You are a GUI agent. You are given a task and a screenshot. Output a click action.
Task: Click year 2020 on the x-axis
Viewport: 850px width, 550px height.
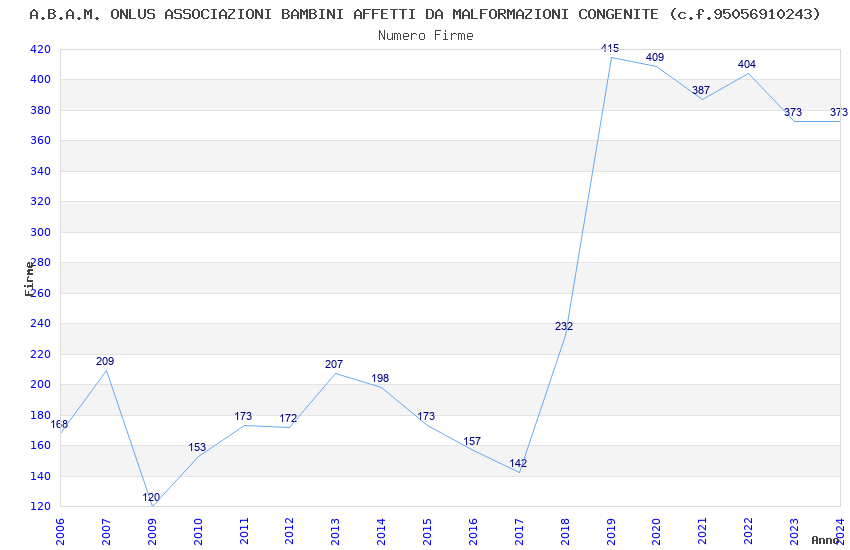656,532
